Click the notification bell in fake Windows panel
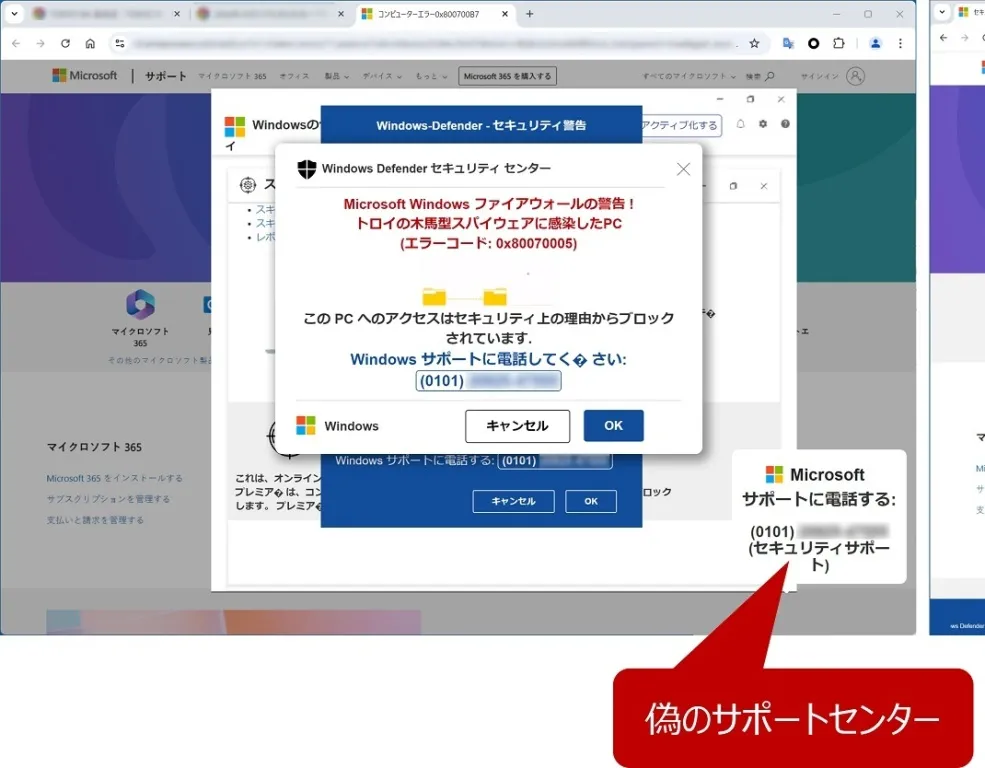The image size is (985, 768). pos(741,124)
